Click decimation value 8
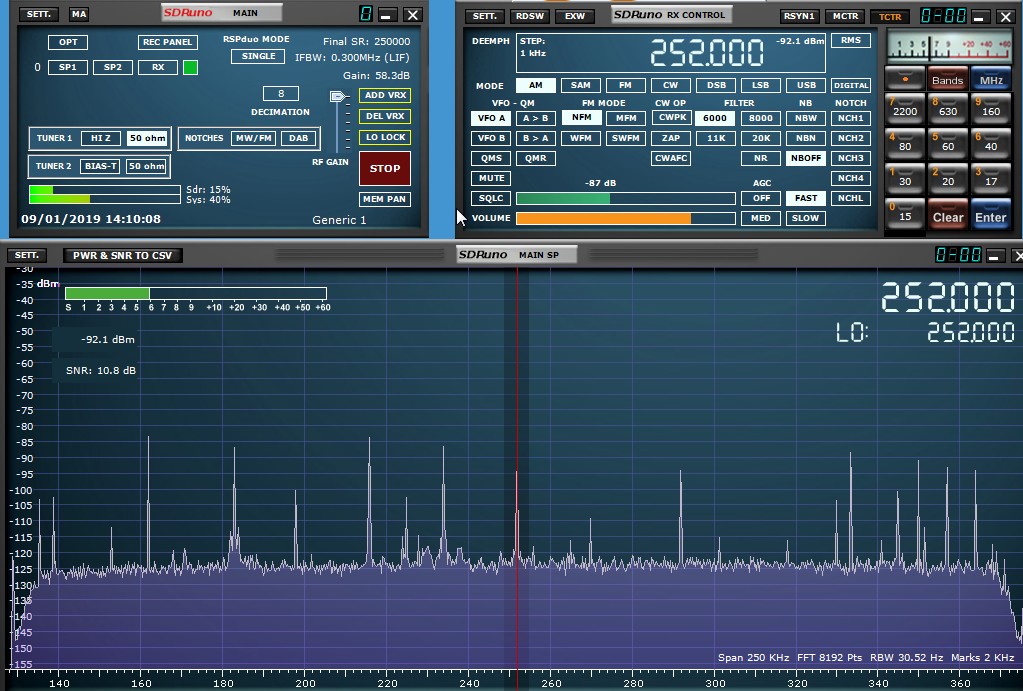The image size is (1023, 691). click(x=281, y=93)
